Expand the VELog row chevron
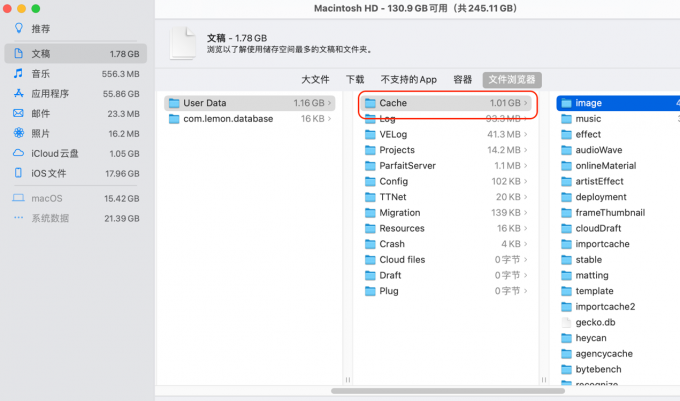The width and height of the screenshot is (680, 401). pos(526,134)
